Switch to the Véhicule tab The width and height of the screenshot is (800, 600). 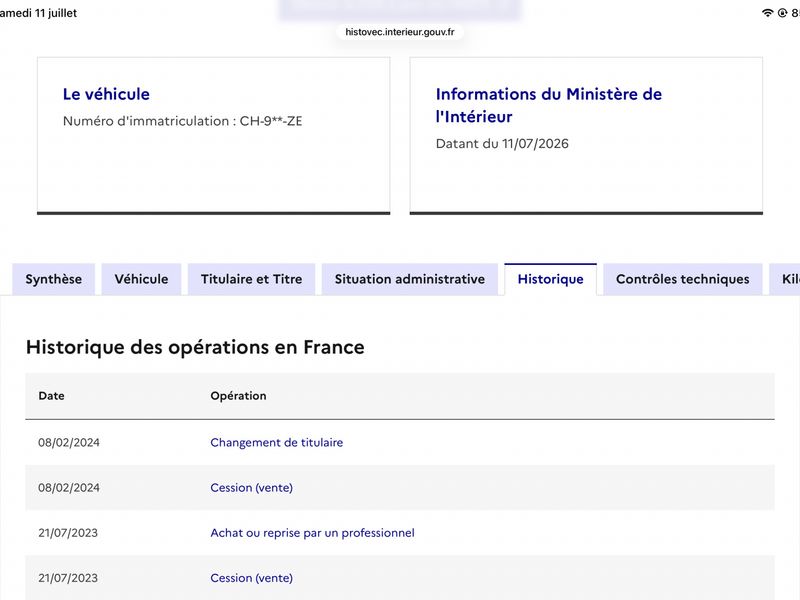pos(141,279)
